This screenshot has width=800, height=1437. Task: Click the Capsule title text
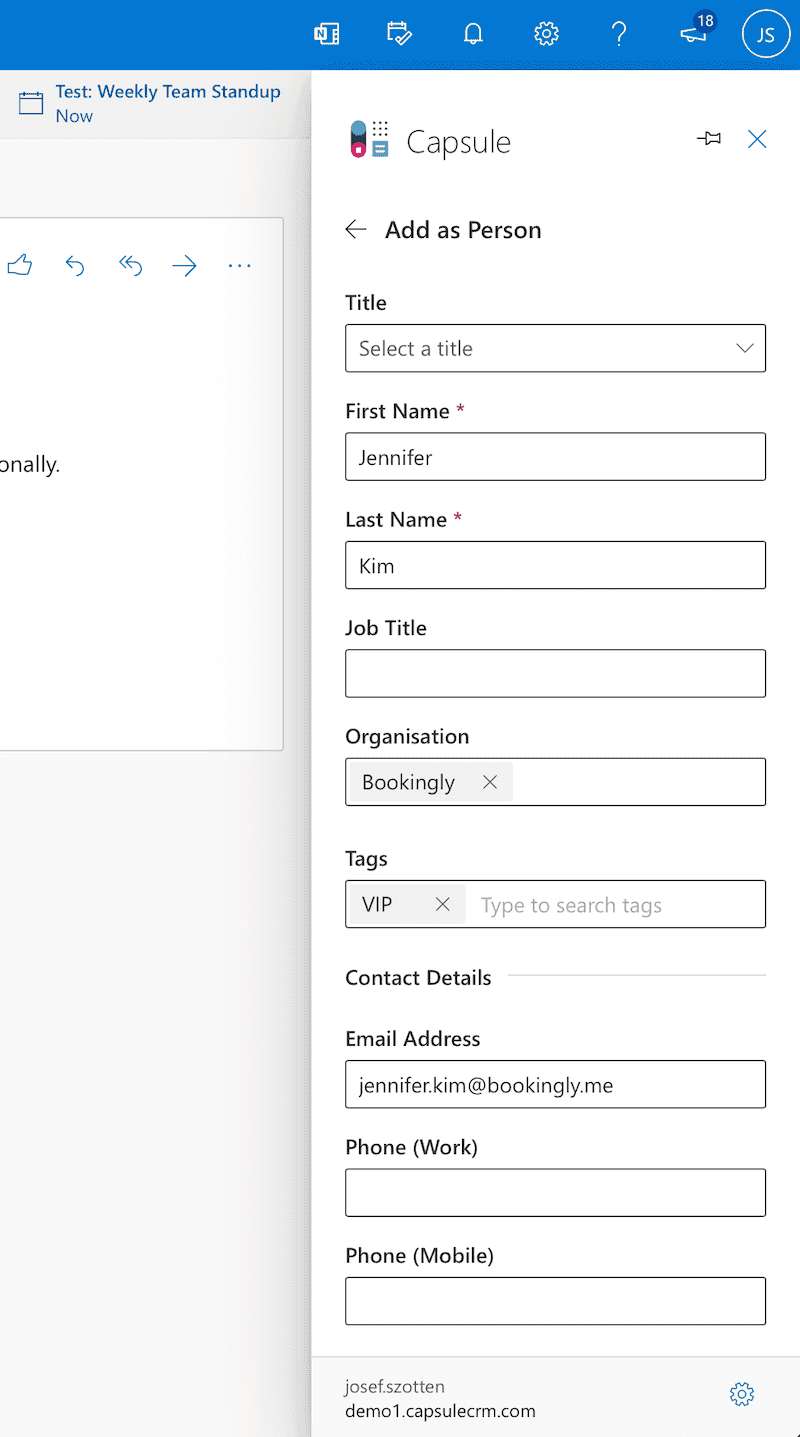click(458, 142)
